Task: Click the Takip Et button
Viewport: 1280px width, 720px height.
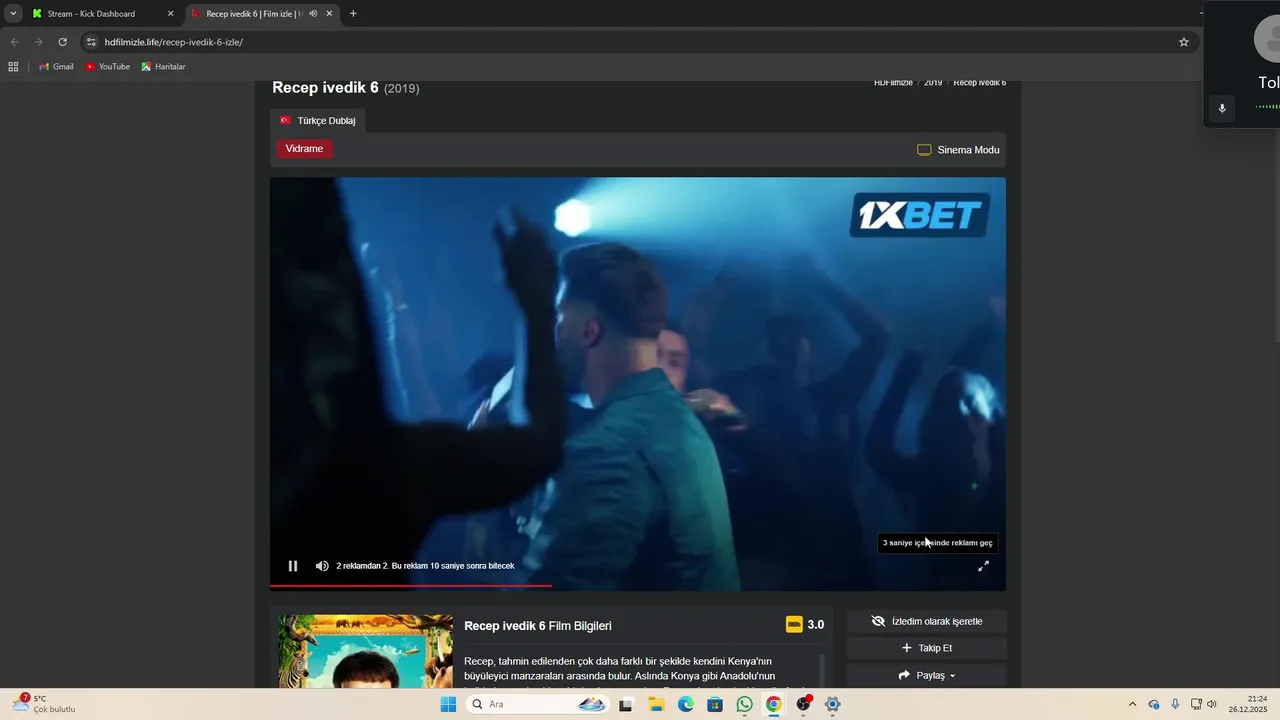Action: point(926,648)
